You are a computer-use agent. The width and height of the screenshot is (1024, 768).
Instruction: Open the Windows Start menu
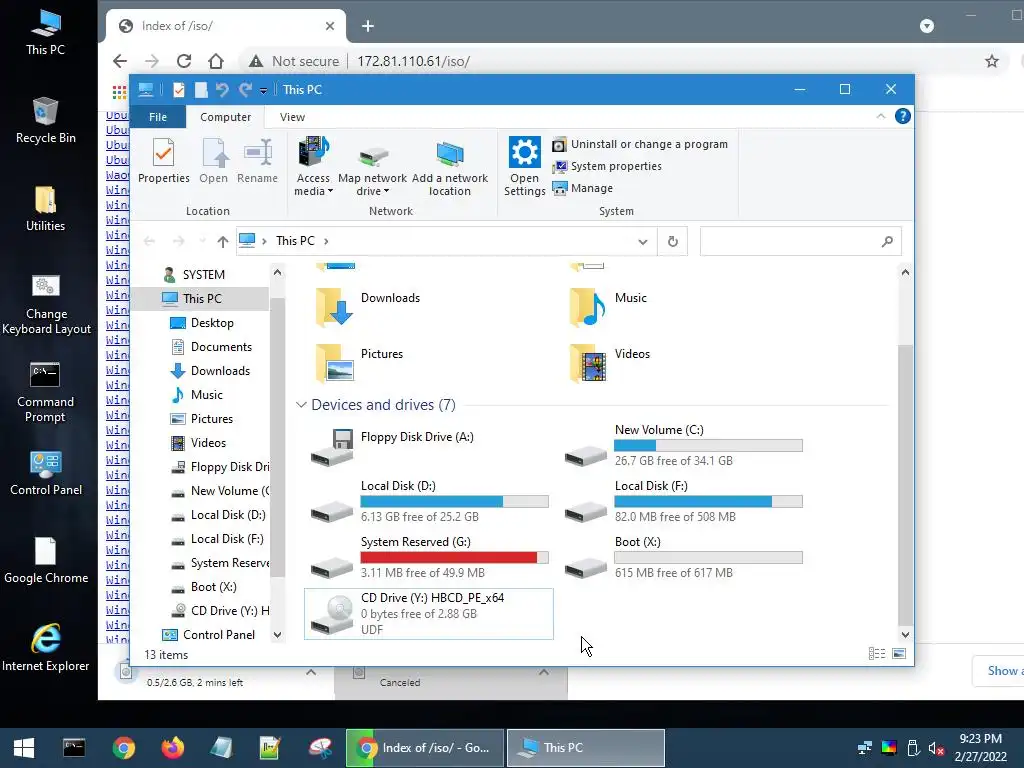pos(24,748)
